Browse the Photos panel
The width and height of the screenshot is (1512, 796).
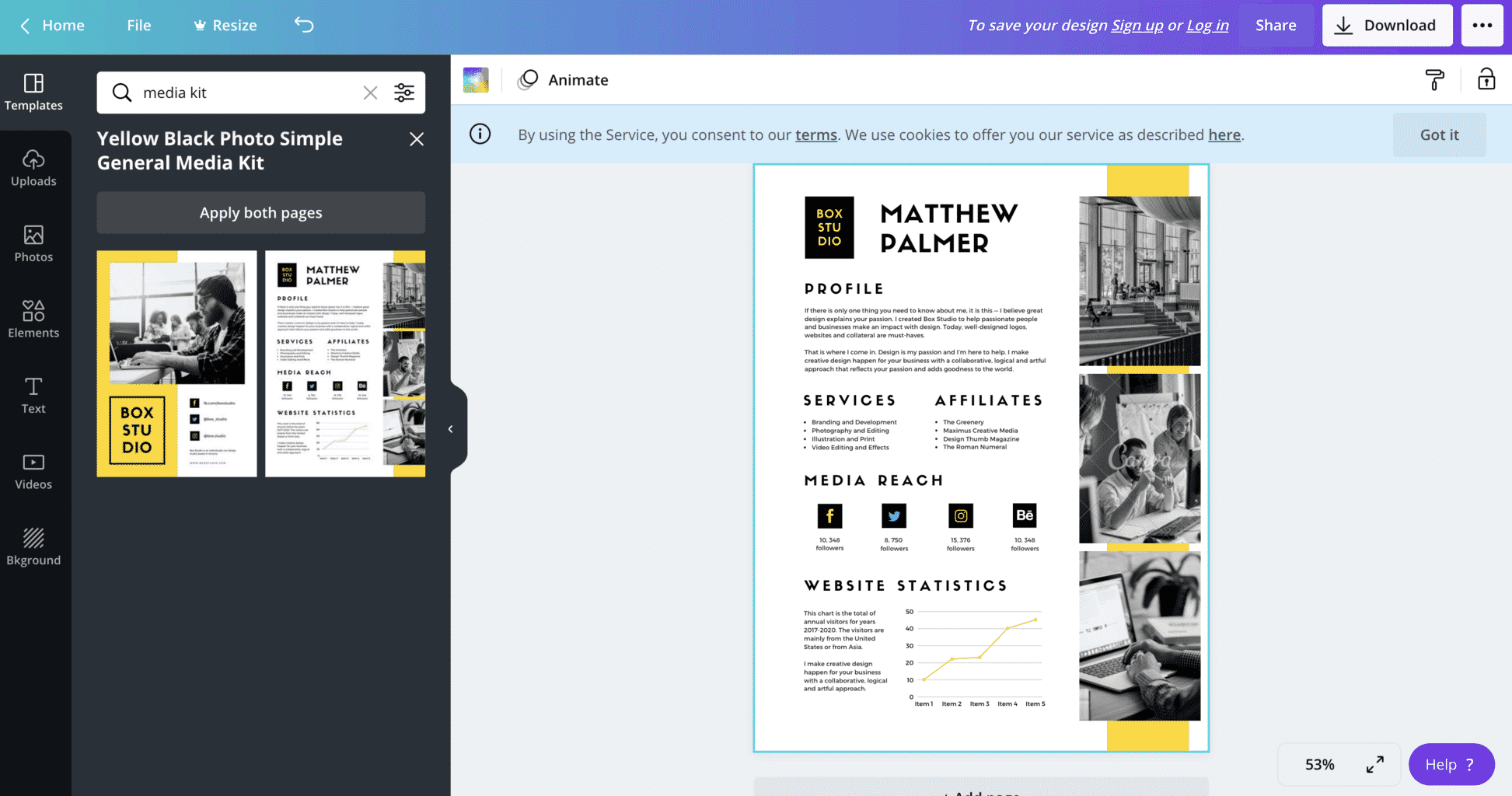[x=34, y=243]
